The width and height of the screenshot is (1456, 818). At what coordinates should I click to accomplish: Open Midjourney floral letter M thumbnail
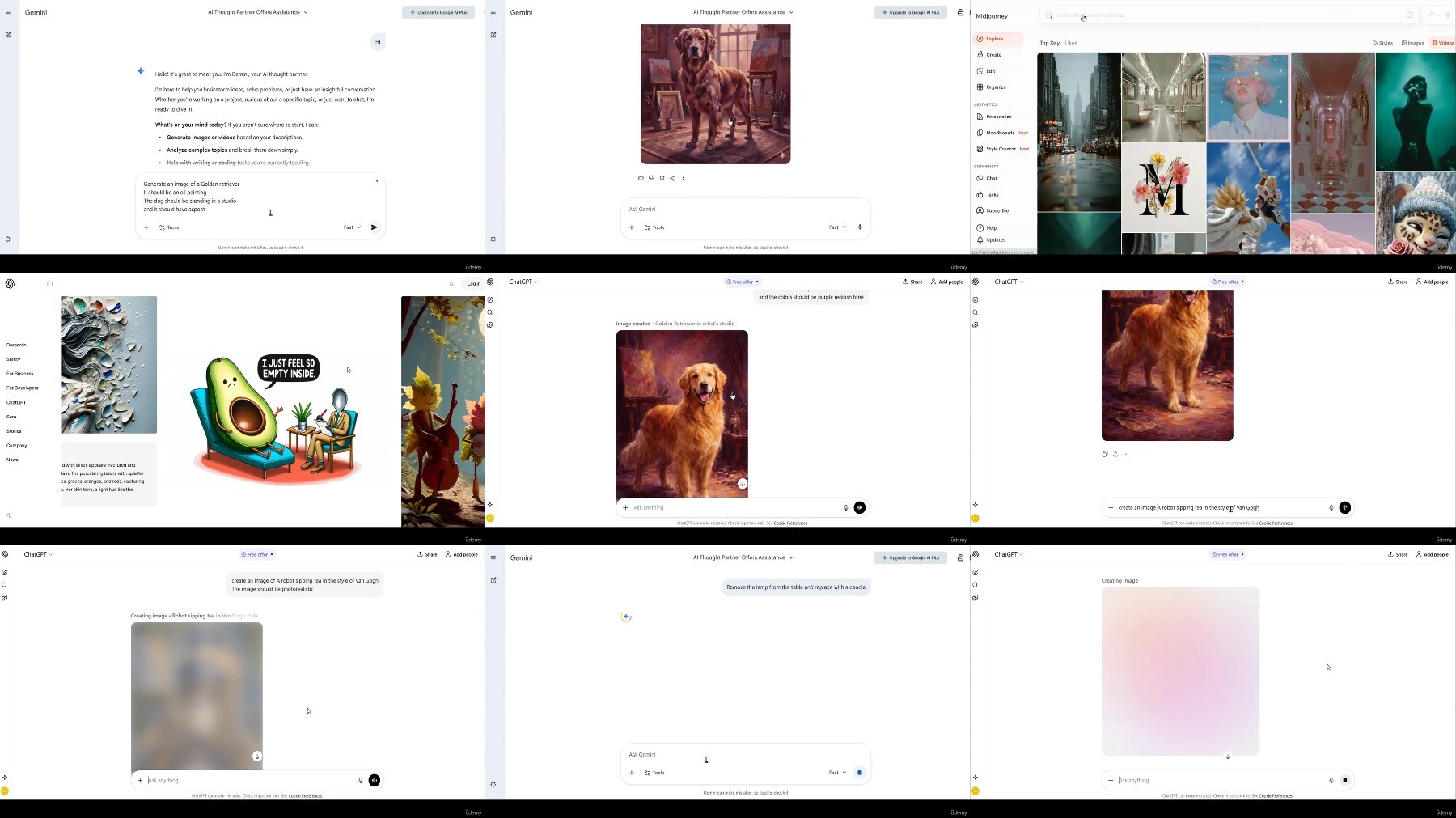pos(1163,188)
